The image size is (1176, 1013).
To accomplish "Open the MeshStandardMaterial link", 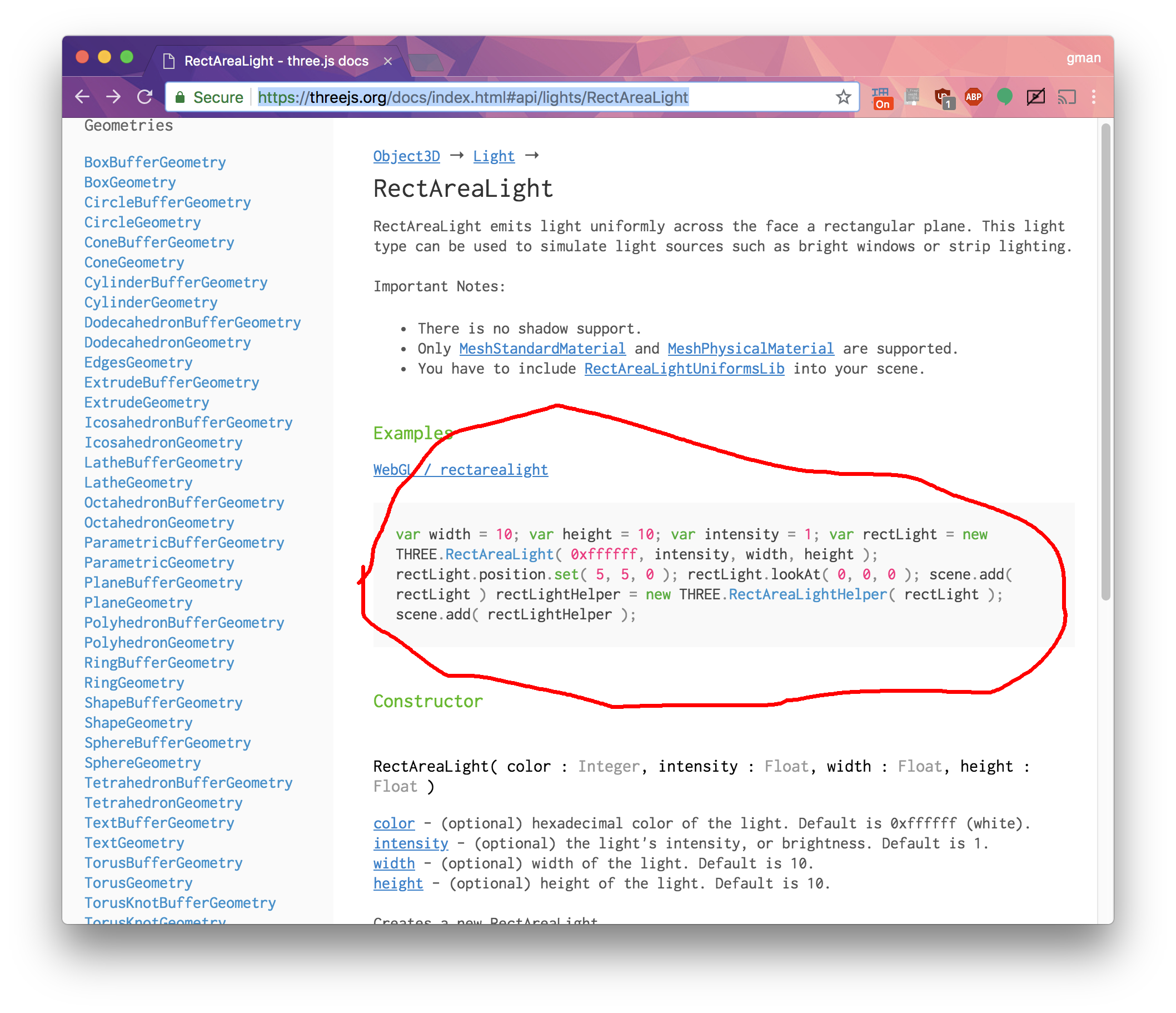I will point(542,349).
